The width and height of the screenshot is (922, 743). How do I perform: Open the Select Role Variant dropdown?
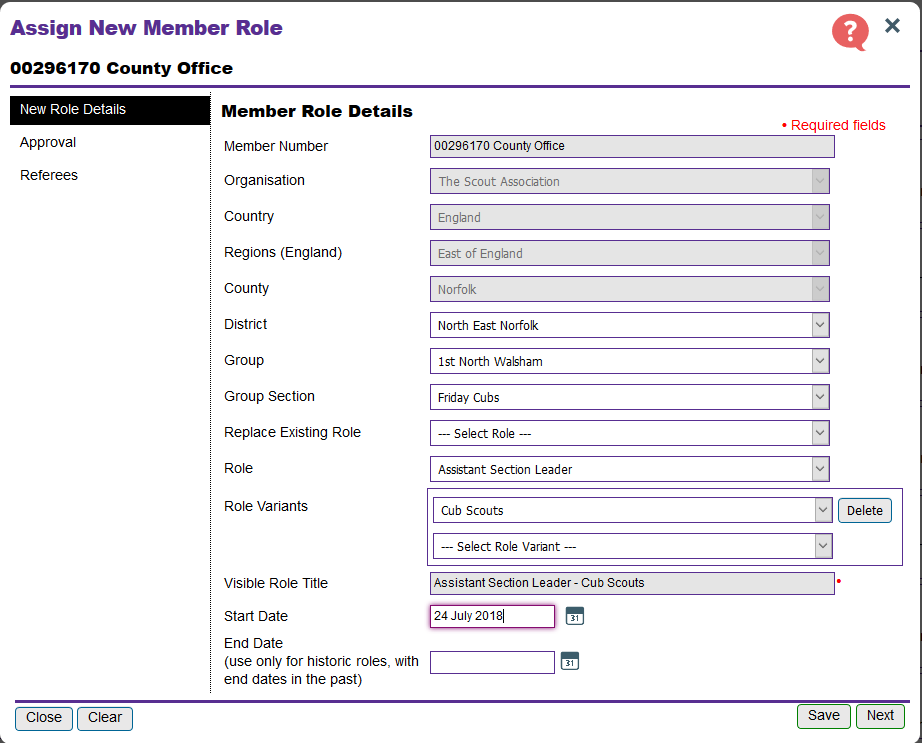(x=632, y=546)
